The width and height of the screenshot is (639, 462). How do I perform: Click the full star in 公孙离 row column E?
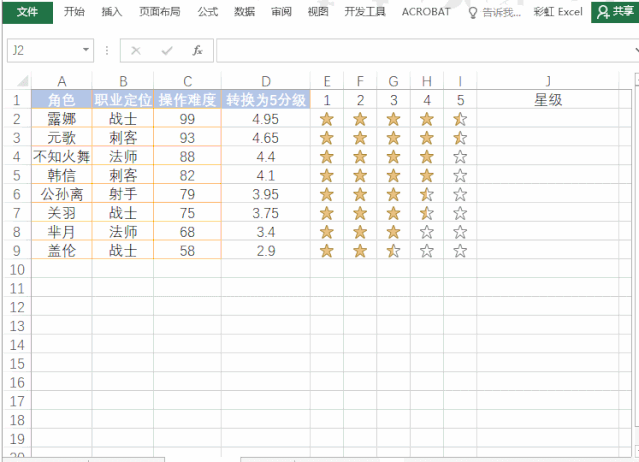click(x=327, y=194)
